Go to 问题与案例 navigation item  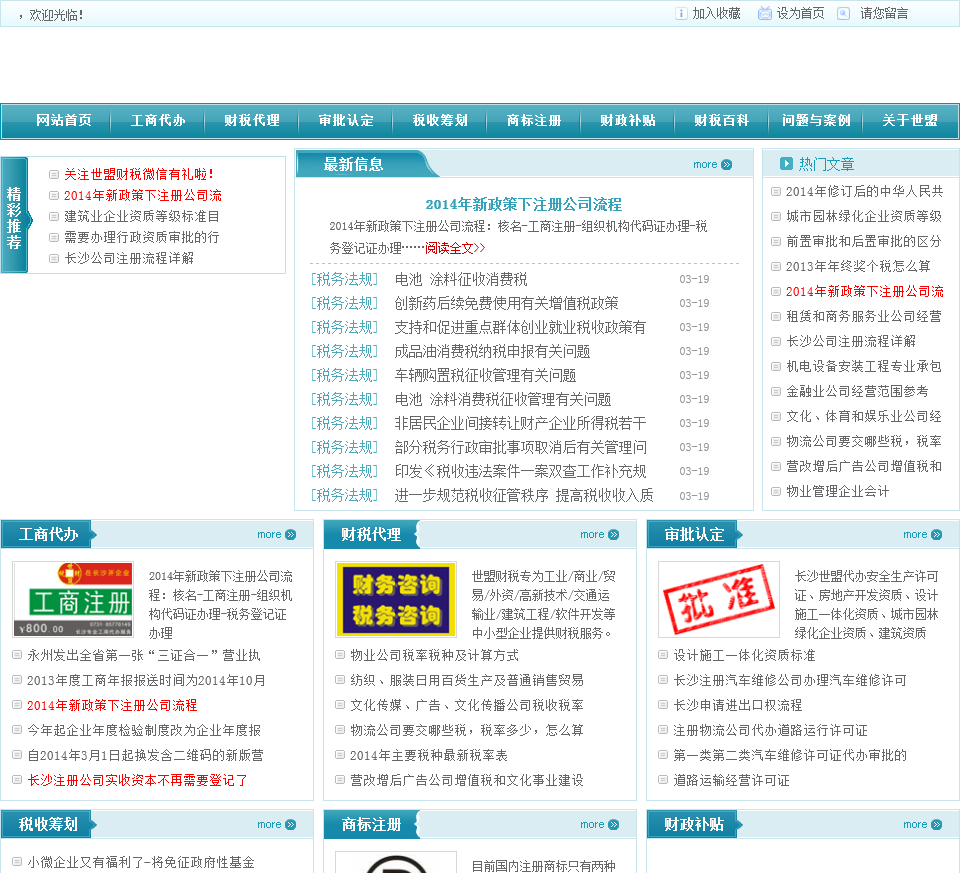point(816,121)
